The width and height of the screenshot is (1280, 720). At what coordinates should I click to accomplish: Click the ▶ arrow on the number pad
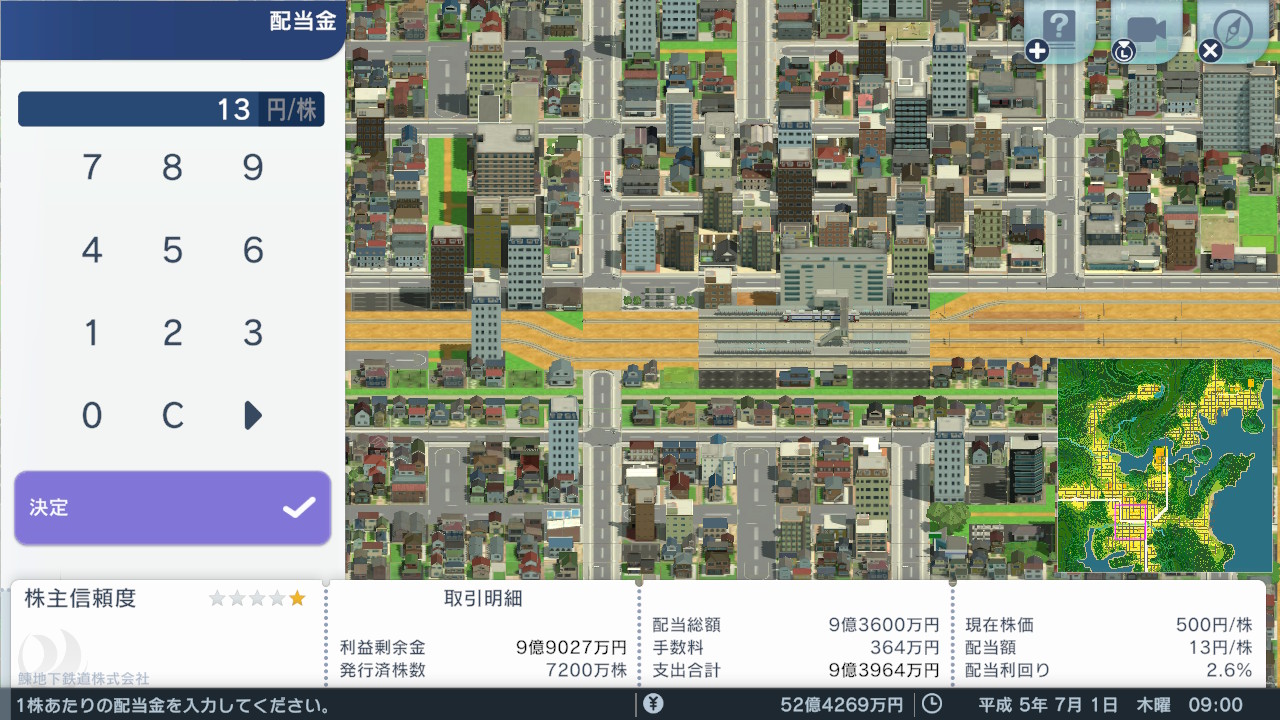click(252, 415)
